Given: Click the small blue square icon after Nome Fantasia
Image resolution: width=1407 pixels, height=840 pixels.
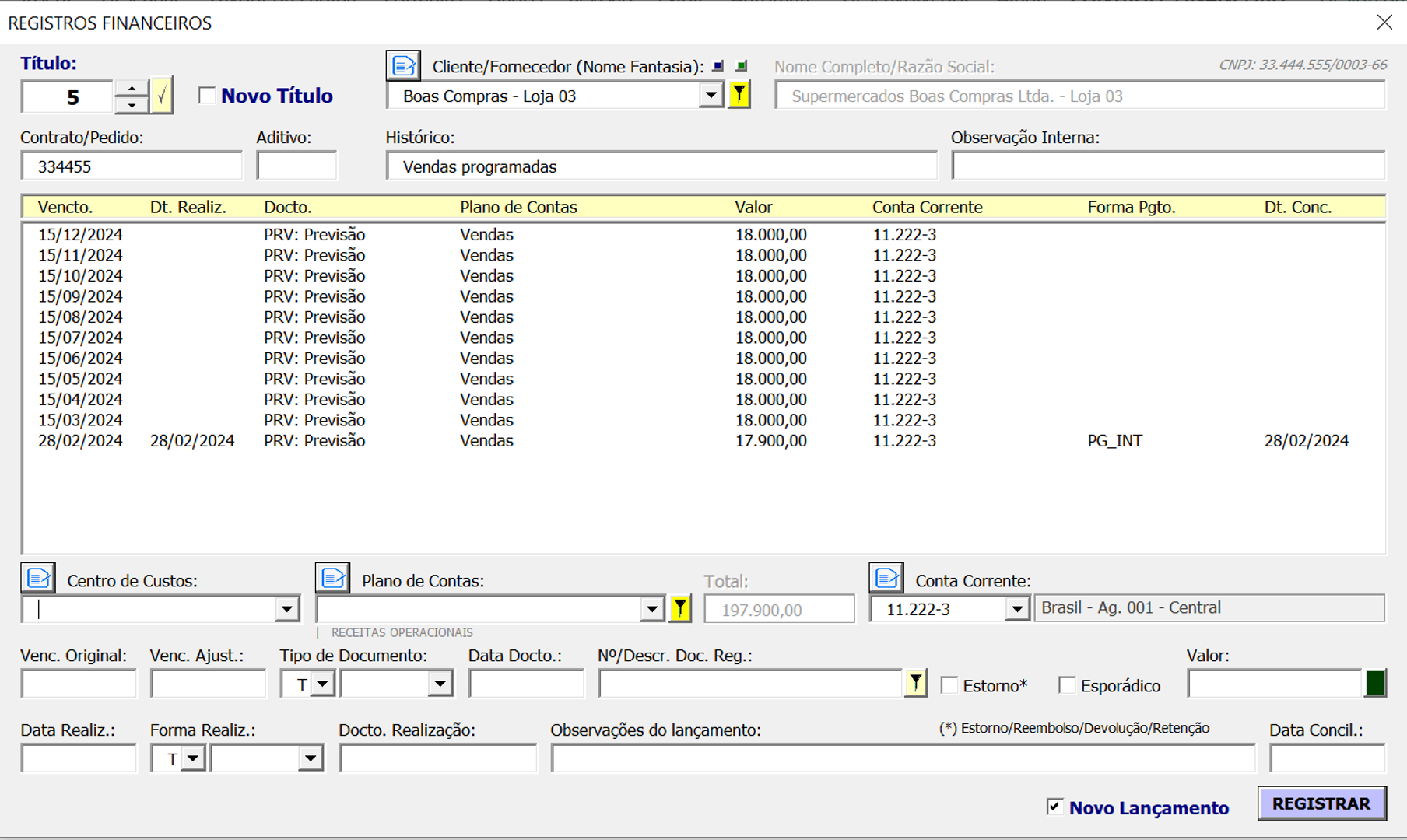Looking at the screenshot, I should [x=718, y=66].
